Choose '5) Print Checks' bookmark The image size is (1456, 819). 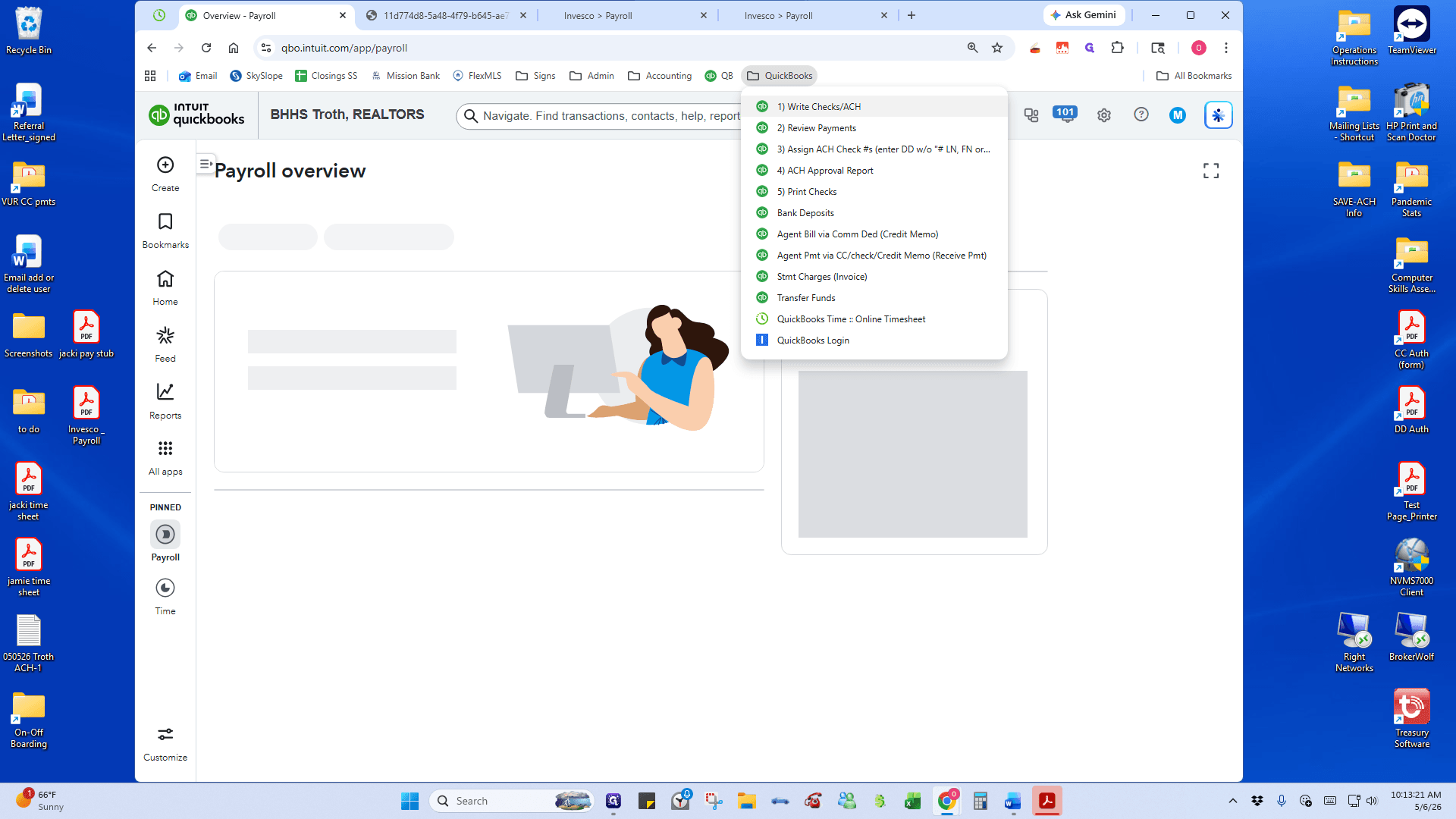point(874,192)
